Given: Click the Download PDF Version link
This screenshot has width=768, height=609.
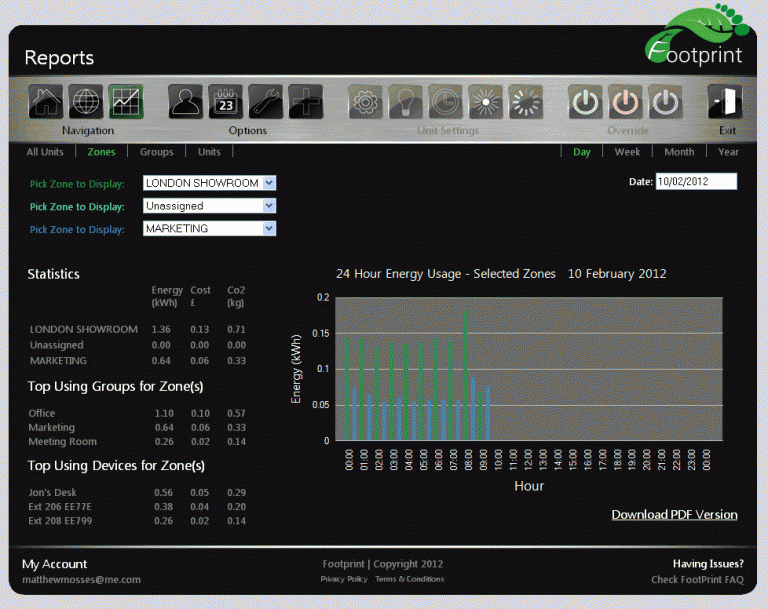Looking at the screenshot, I should (674, 515).
